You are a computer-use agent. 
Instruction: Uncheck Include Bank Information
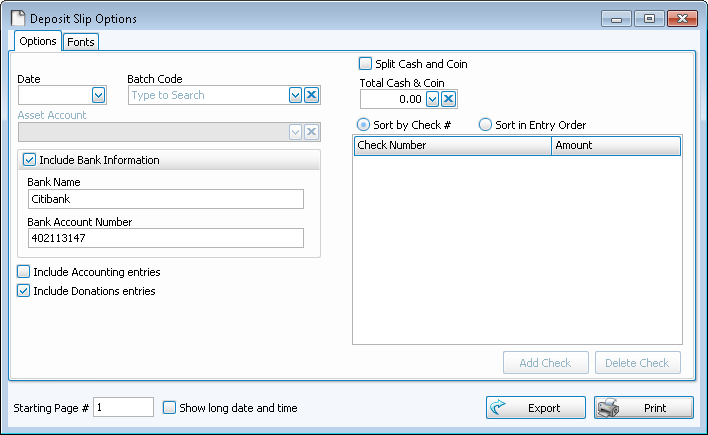pos(29,160)
